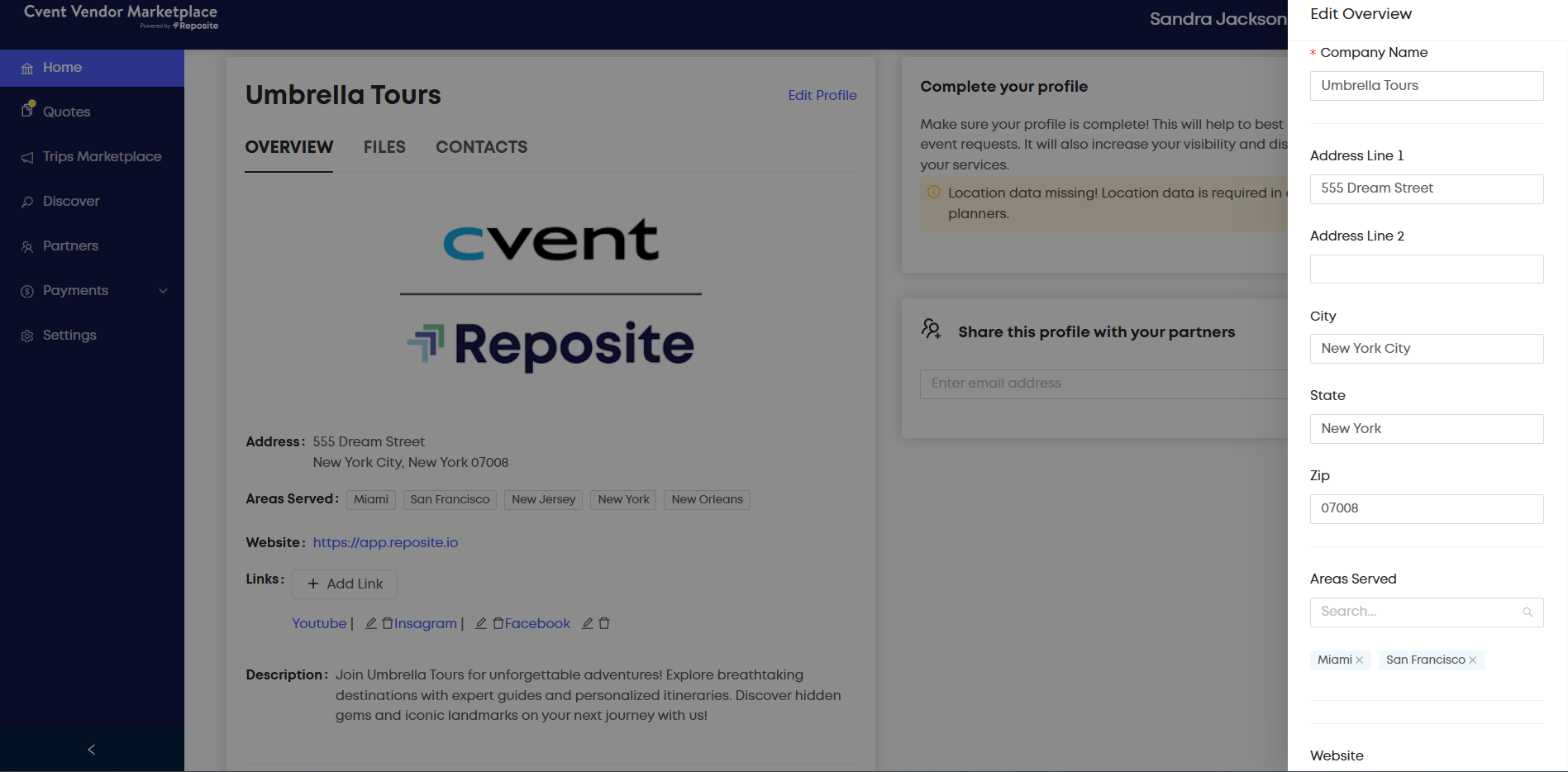Open the Facebook link
Viewport: 1568px width, 772px height.
[x=537, y=623]
